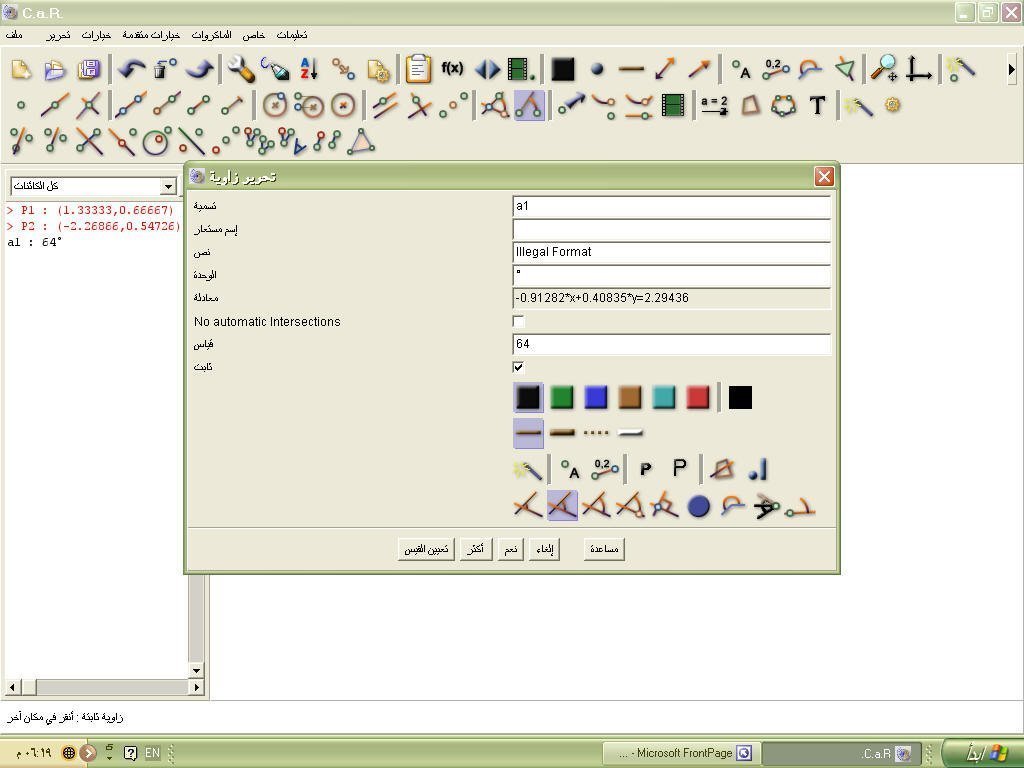
Task: Click the down scroll arrow of object list
Action: click(196, 670)
